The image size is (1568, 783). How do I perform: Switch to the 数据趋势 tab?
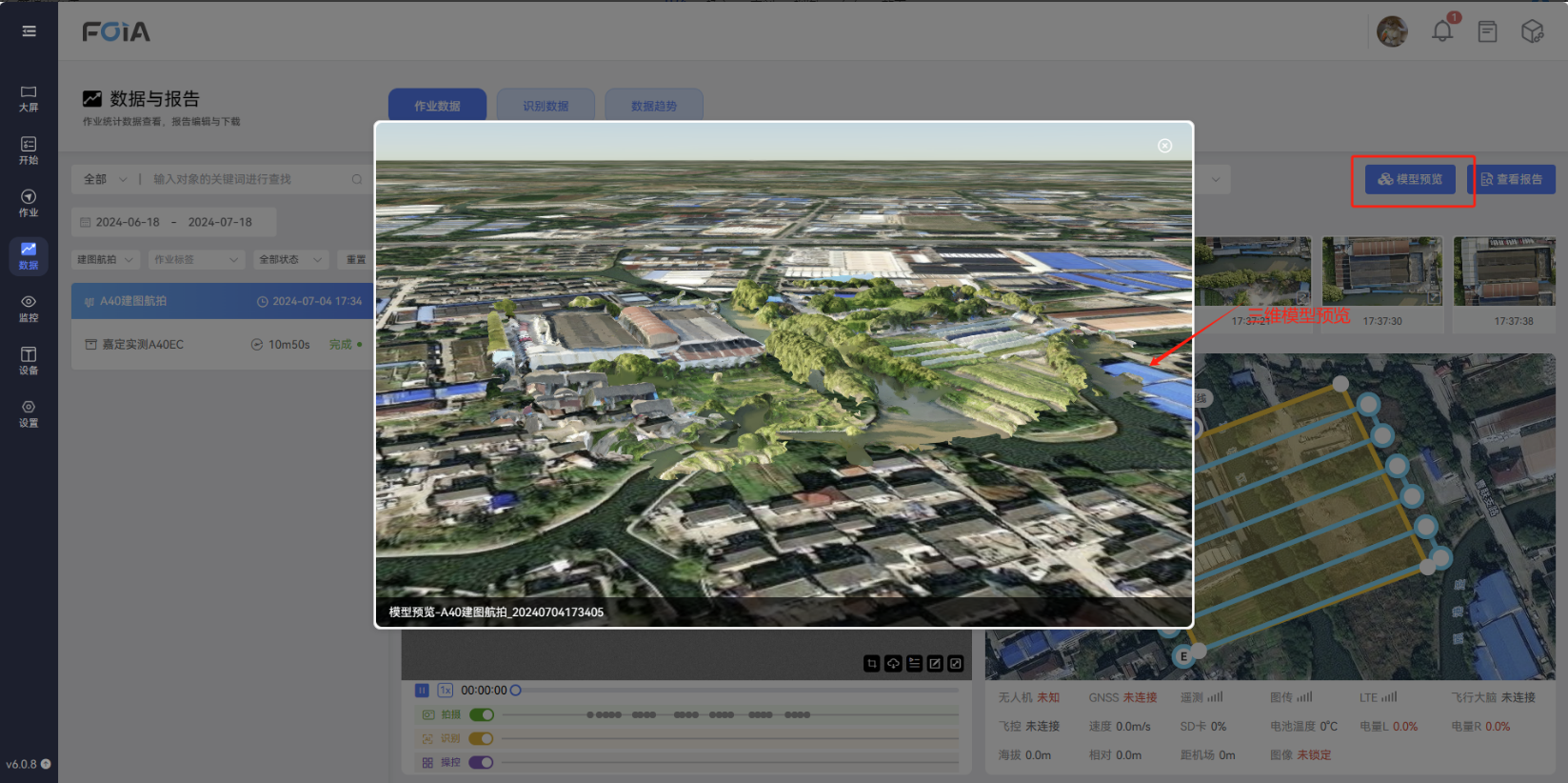click(654, 106)
